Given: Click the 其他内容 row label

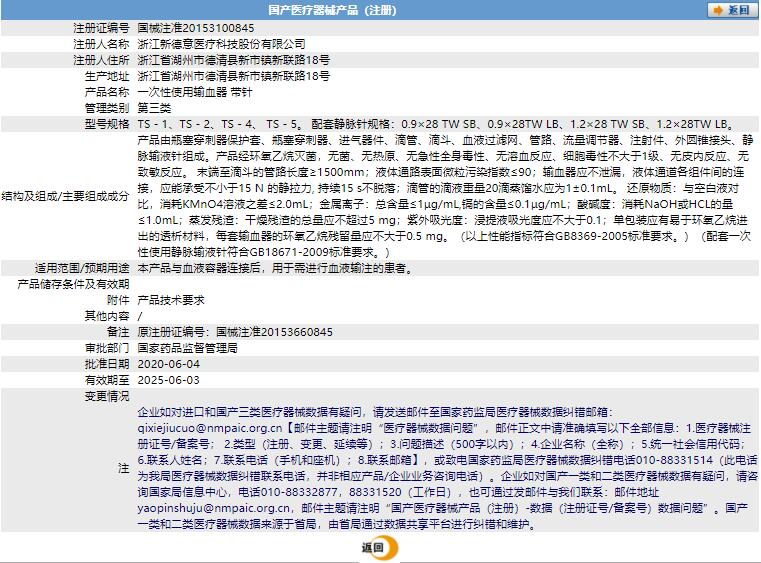Looking at the screenshot, I should click(107, 316).
